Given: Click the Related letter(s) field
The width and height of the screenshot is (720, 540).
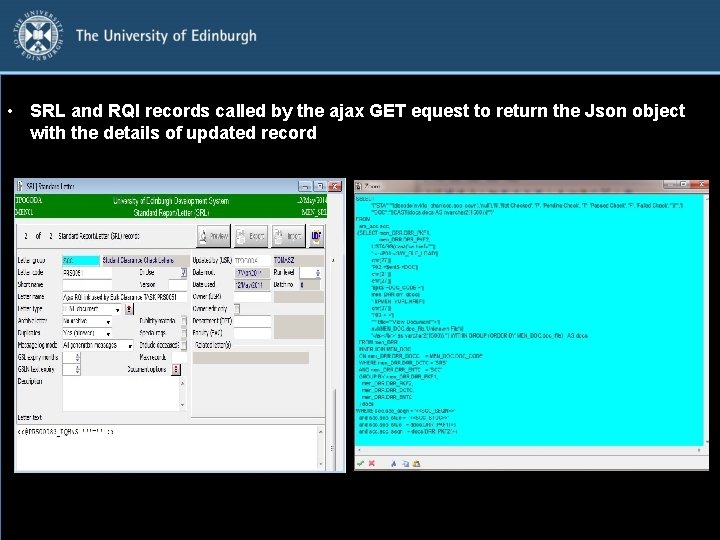Looking at the screenshot, I should pos(251,358).
